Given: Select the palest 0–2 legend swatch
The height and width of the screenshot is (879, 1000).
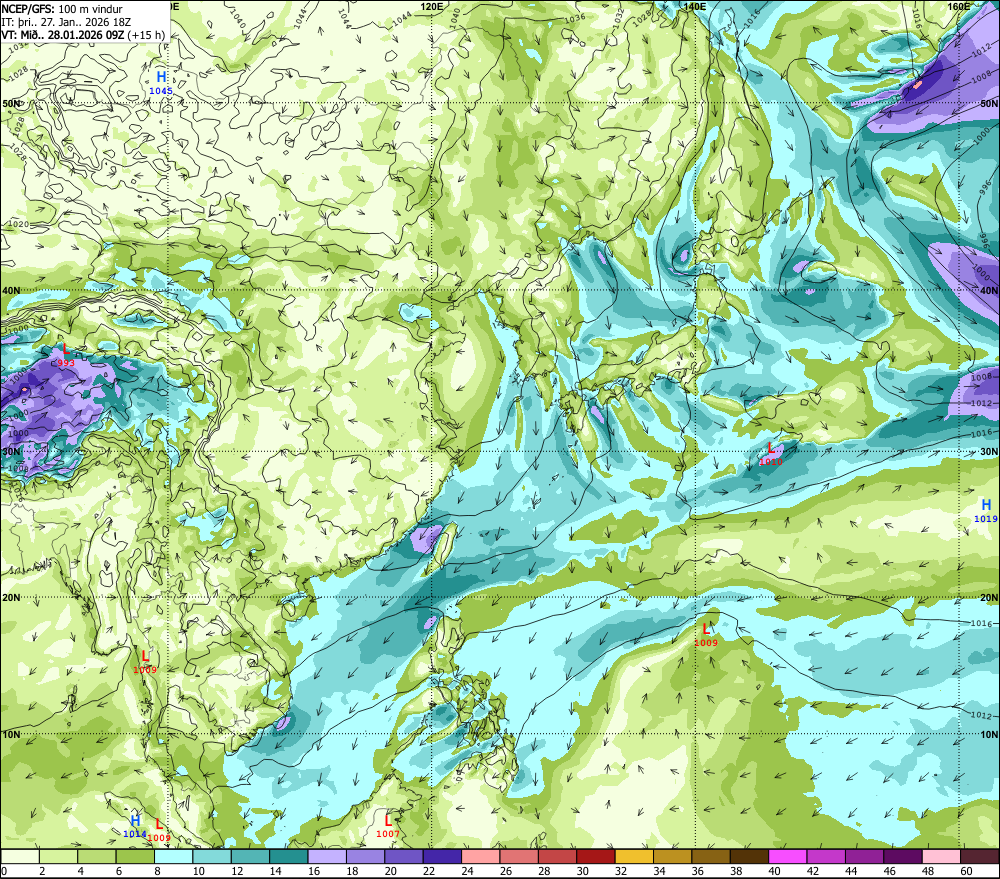Looking at the screenshot, I should (20, 856).
